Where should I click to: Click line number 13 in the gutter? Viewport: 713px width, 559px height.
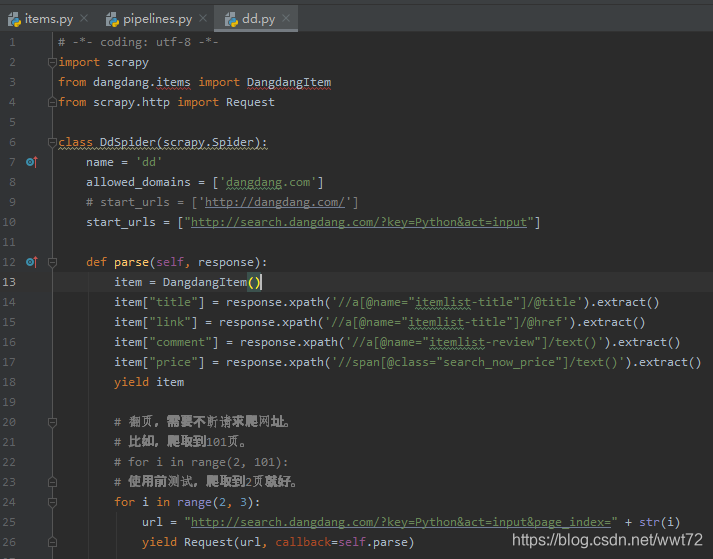[x=9, y=282]
